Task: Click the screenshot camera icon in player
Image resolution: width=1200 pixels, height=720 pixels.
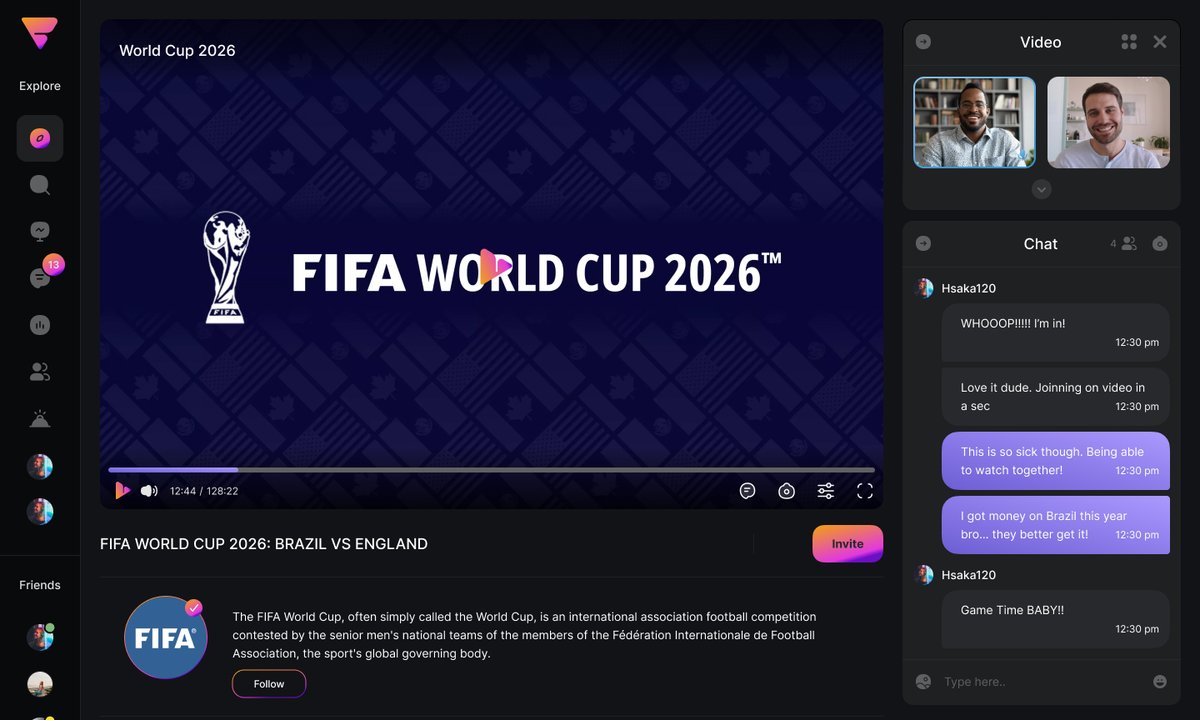Action: point(786,491)
